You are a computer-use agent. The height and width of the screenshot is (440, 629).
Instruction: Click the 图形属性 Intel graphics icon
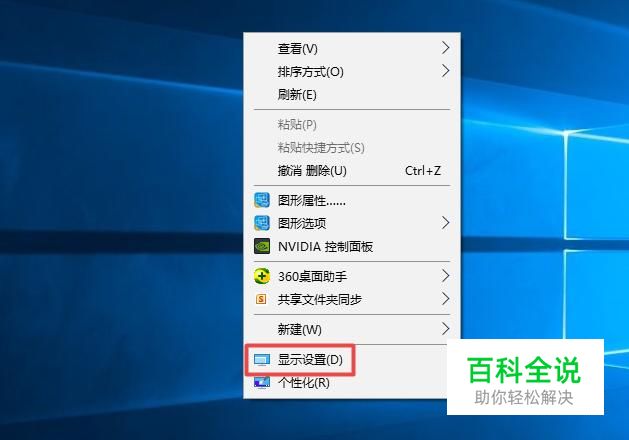(262, 200)
